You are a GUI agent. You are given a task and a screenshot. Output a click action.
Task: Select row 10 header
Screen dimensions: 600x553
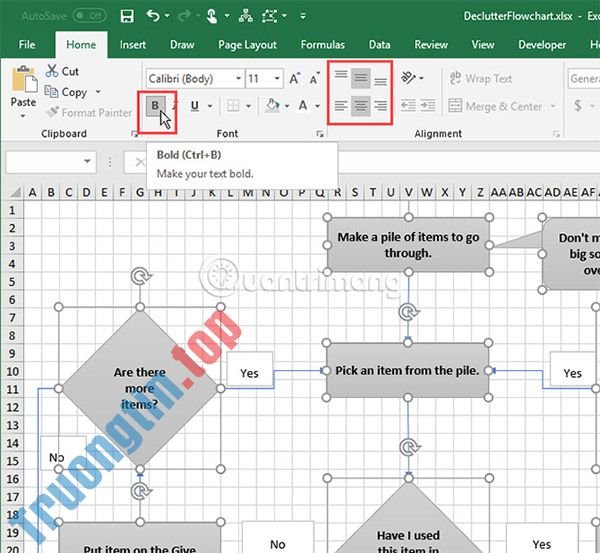pos(12,372)
